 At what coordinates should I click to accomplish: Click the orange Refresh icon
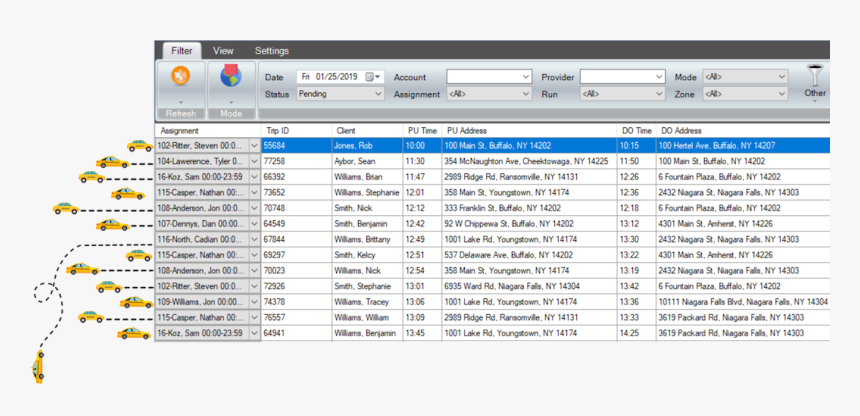(x=181, y=78)
